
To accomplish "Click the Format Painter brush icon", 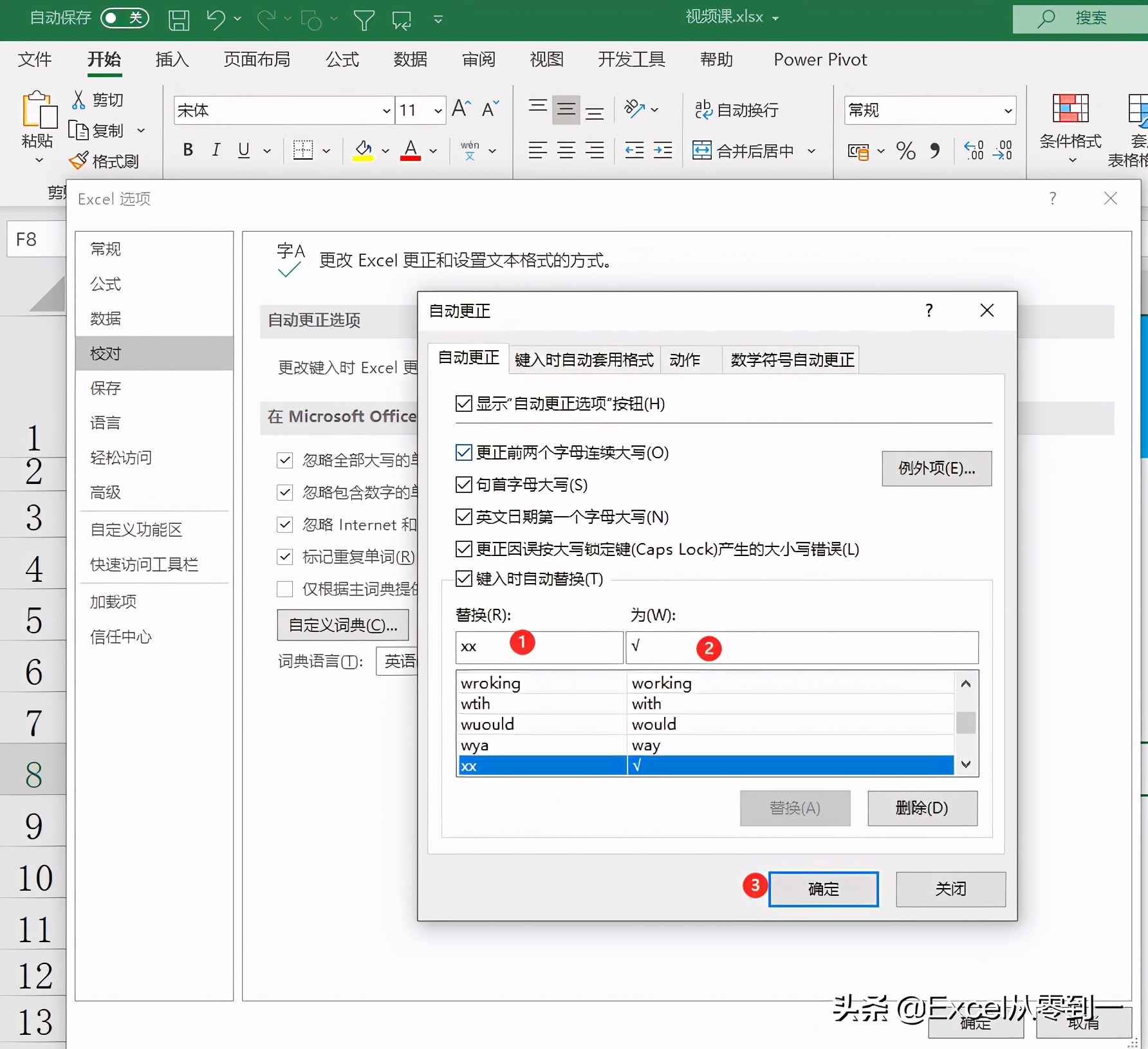I will coord(78,161).
